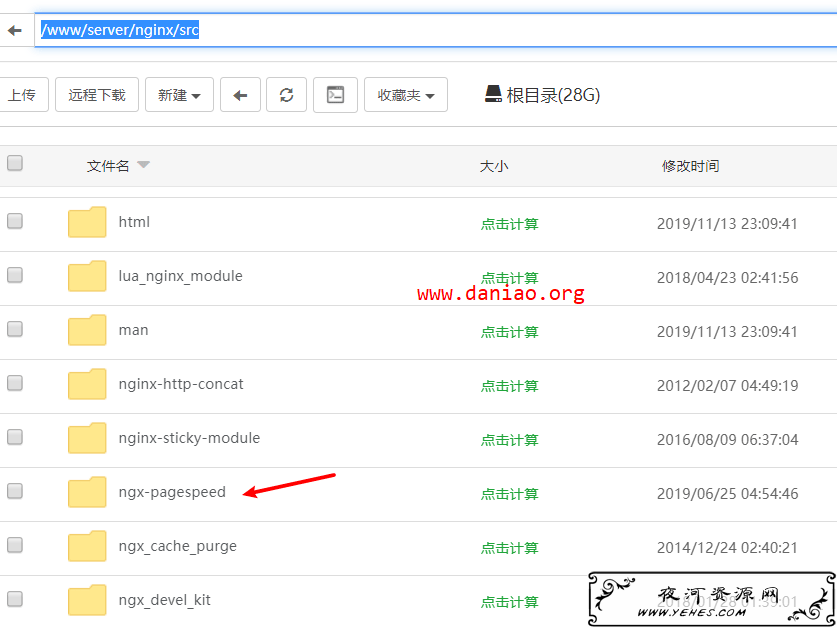
Task: Check the lua_nginx_module checkbox
Action: click(15, 275)
